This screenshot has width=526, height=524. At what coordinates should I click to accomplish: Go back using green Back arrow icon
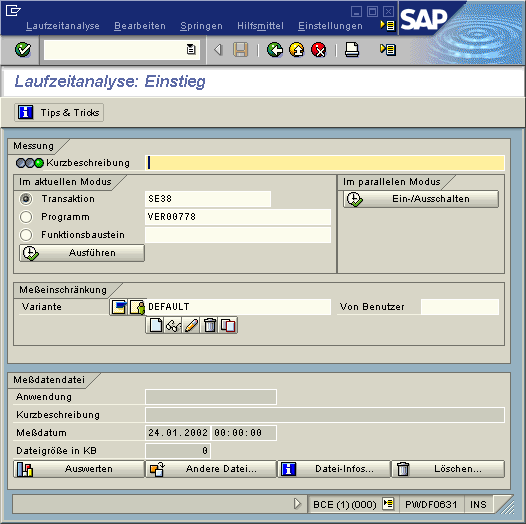tap(275, 50)
